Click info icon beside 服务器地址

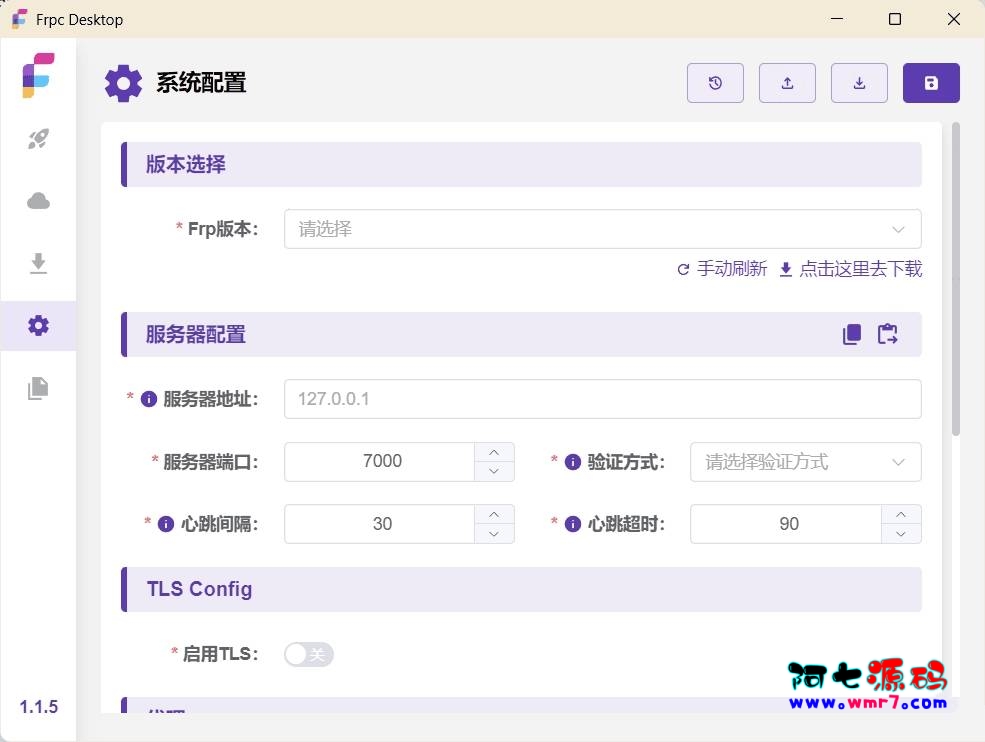pyautogui.click(x=149, y=399)
